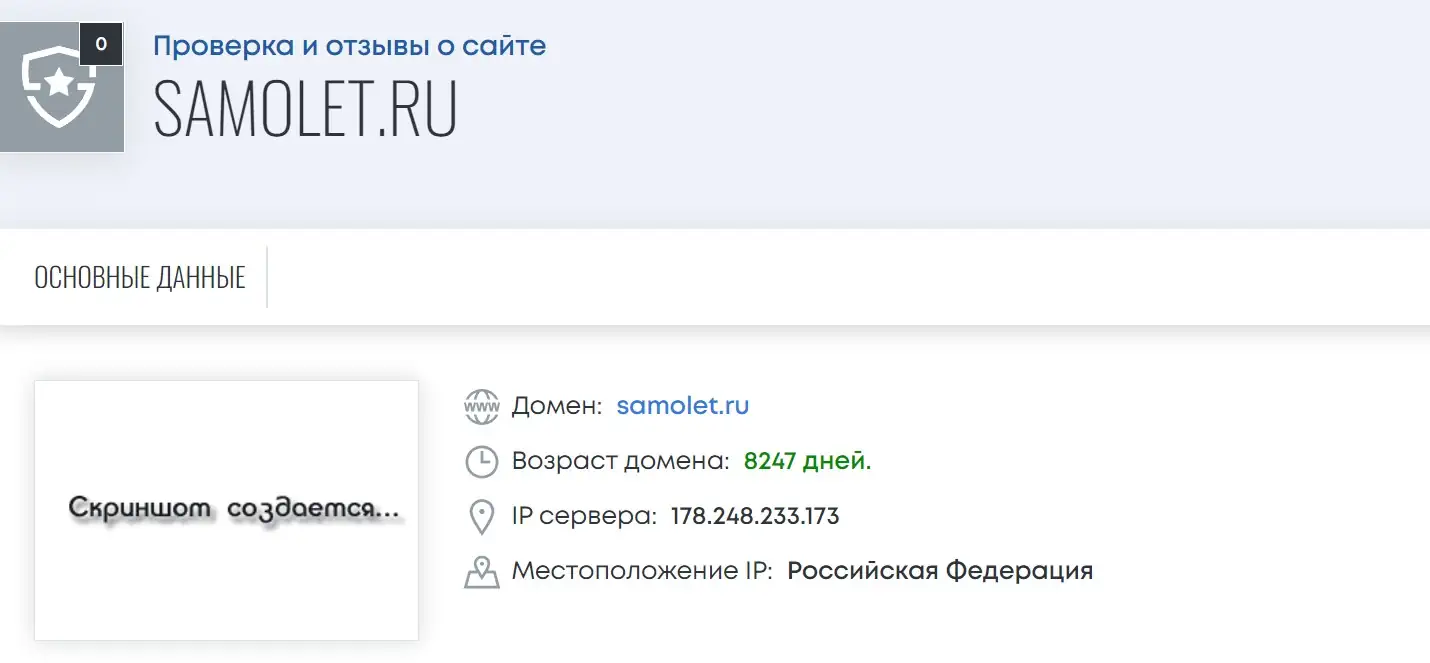Viewport: 1430px width, 663px height.
Task: Click the clock icon for domain age
Action: [482, 462]
